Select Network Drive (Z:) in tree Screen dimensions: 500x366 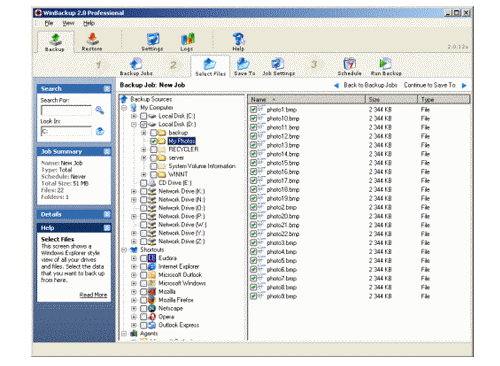[x=182, y=241]
